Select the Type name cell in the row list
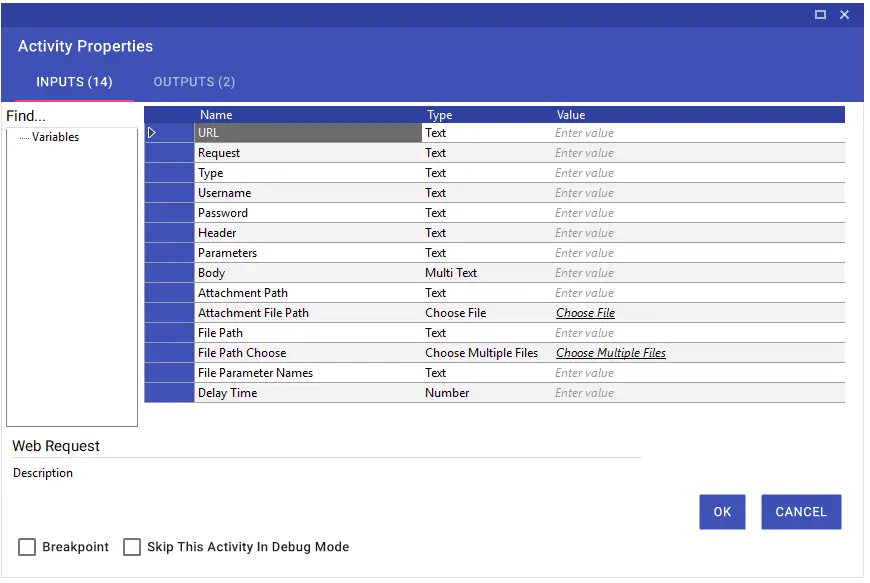This screenshot has width=870, height=583. point(308,173)
